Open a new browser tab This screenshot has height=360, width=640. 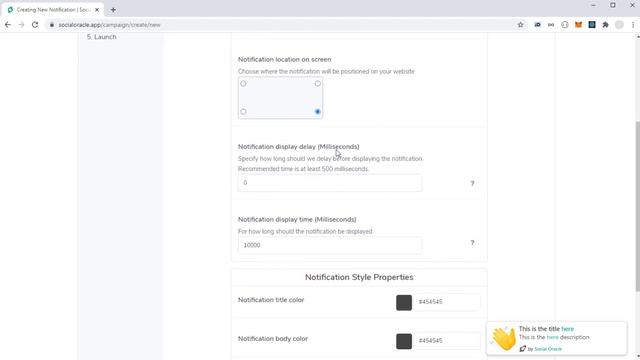113,10
